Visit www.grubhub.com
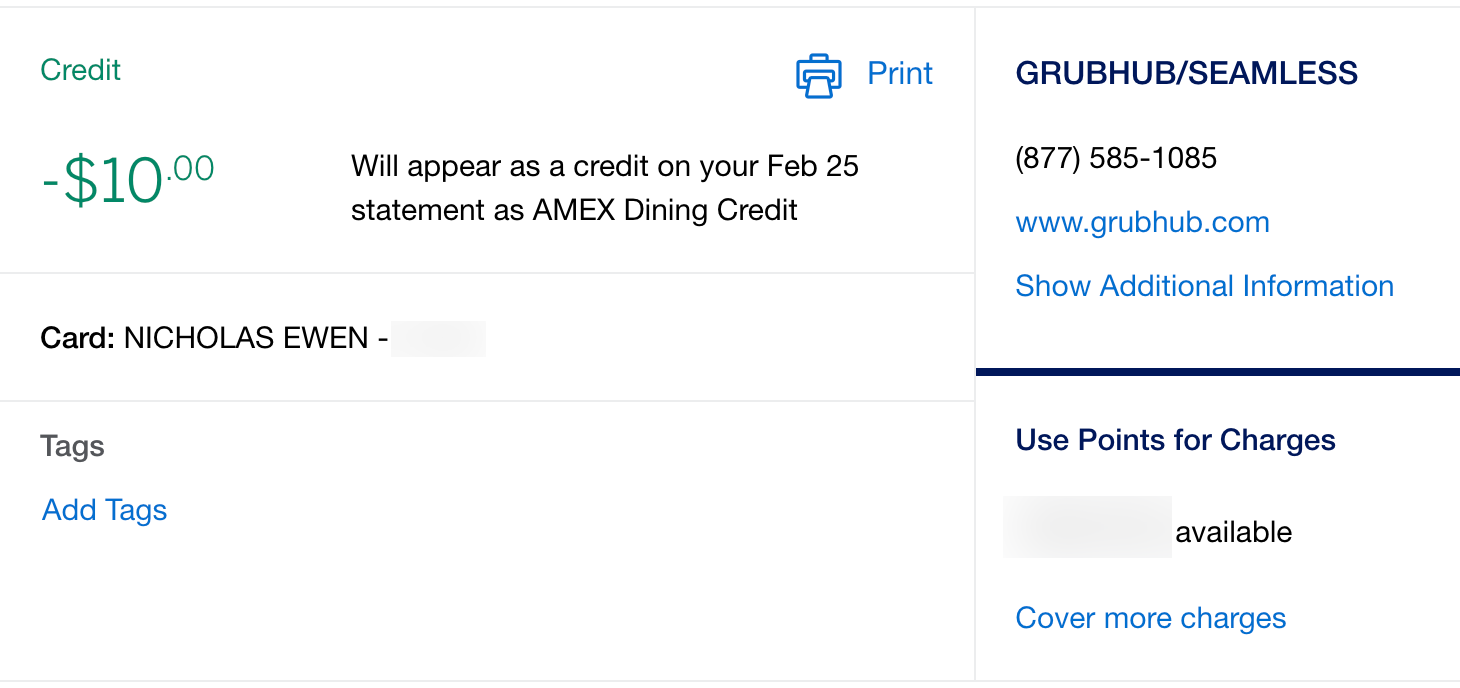1460x688 pixels. click(1142, 221)
